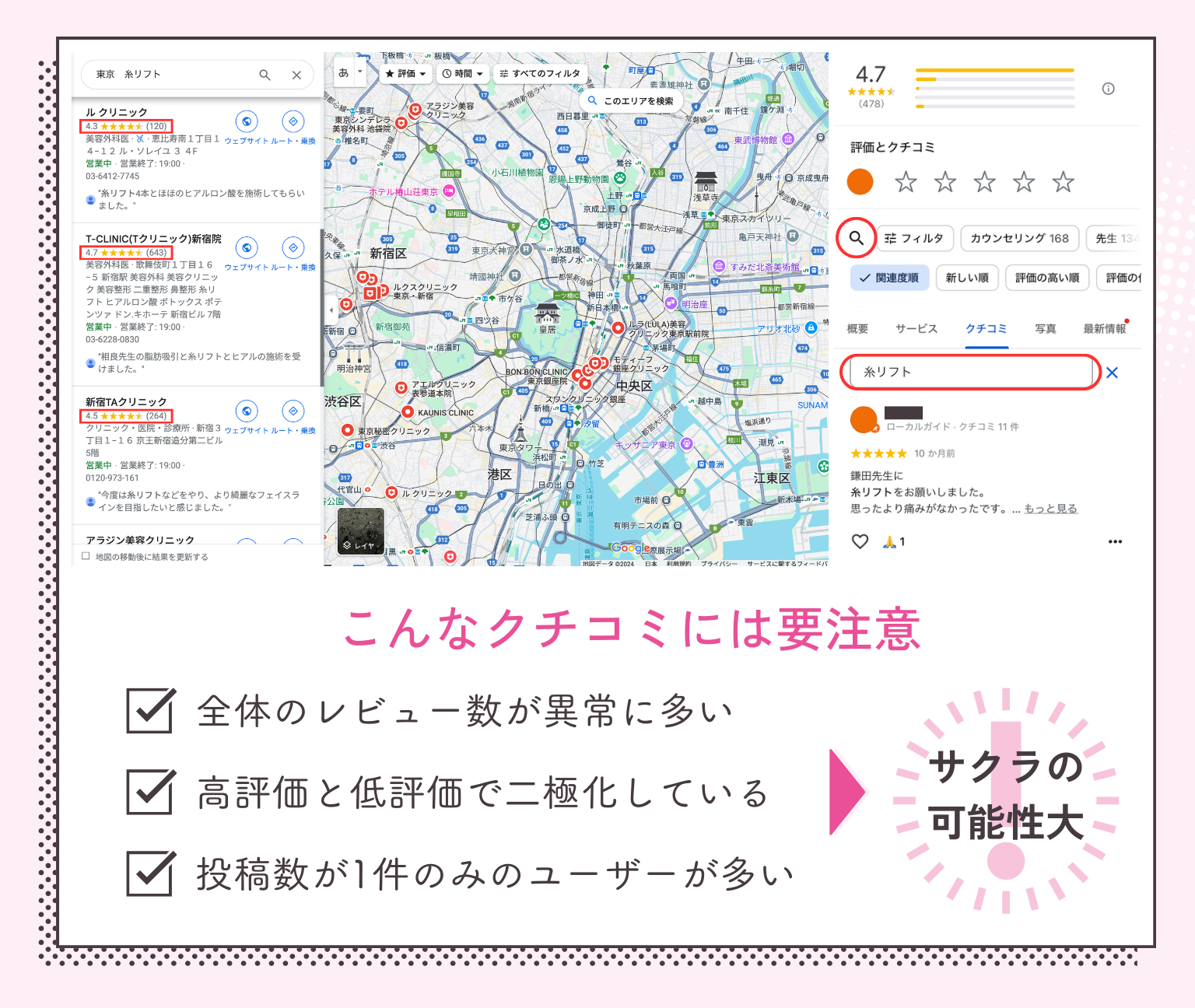The image size is (1195, 1008).
Task: Click the magnifier icon in 東京 糸リフト search box
Action: click(x=265, y=75)
